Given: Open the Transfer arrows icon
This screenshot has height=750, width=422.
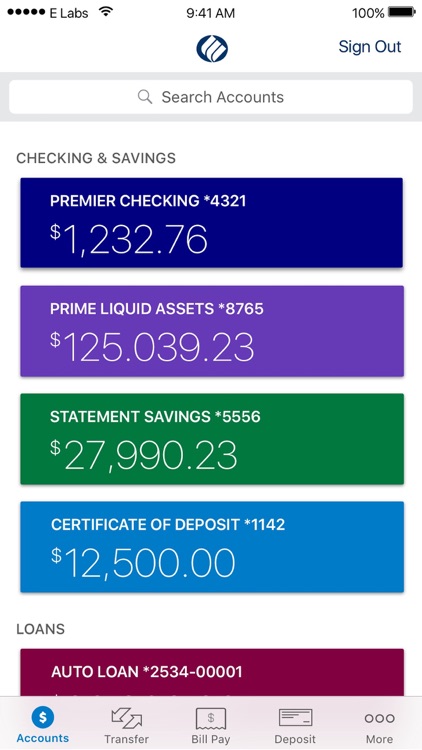Looking at the screenshot, I should [x=127, y=717].
